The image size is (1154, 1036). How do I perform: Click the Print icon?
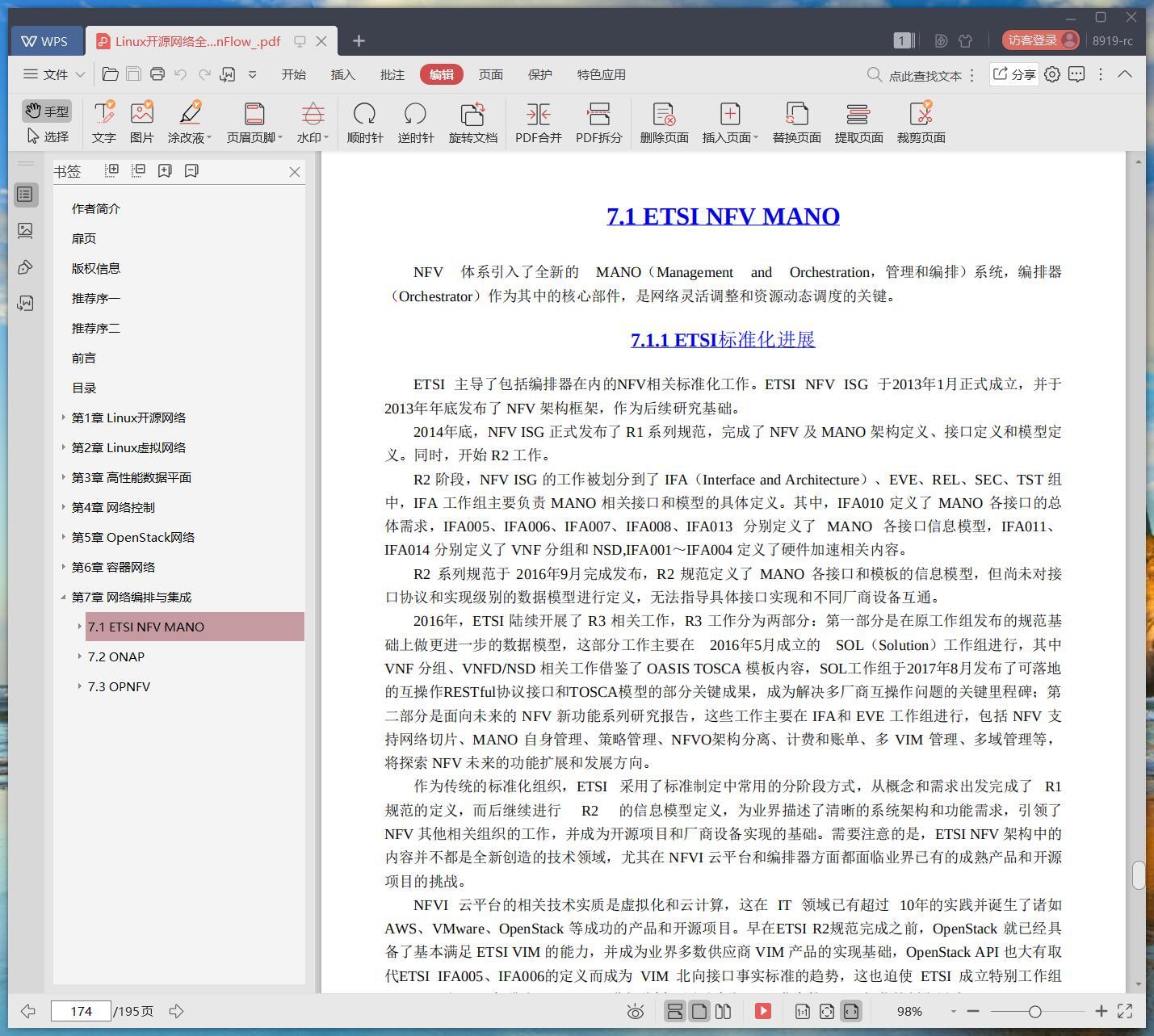pos(157,74)
